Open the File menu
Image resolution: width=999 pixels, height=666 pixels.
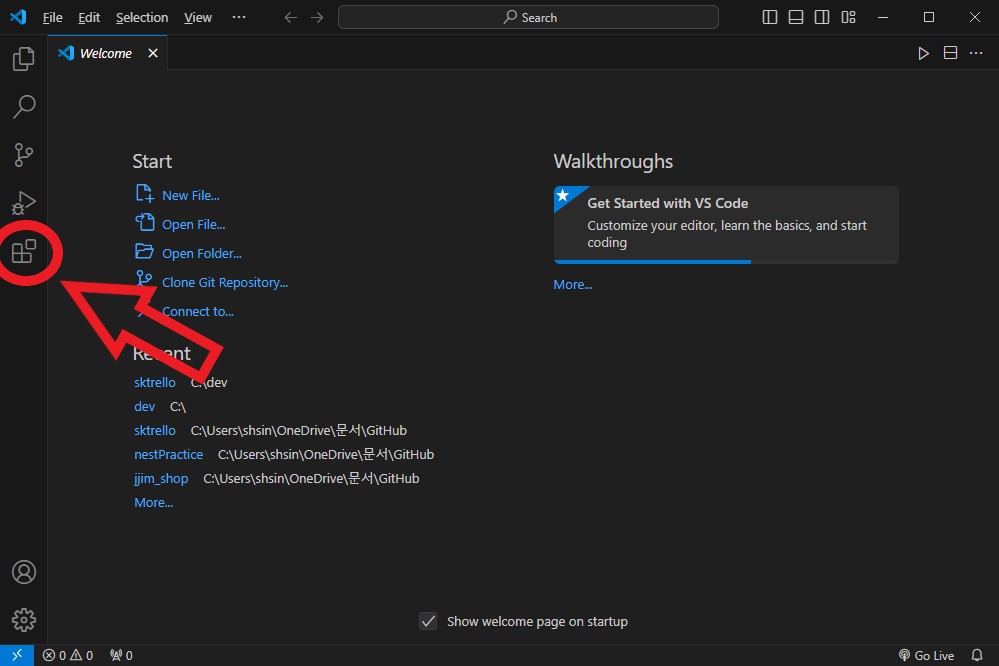[x=52, y=17]
